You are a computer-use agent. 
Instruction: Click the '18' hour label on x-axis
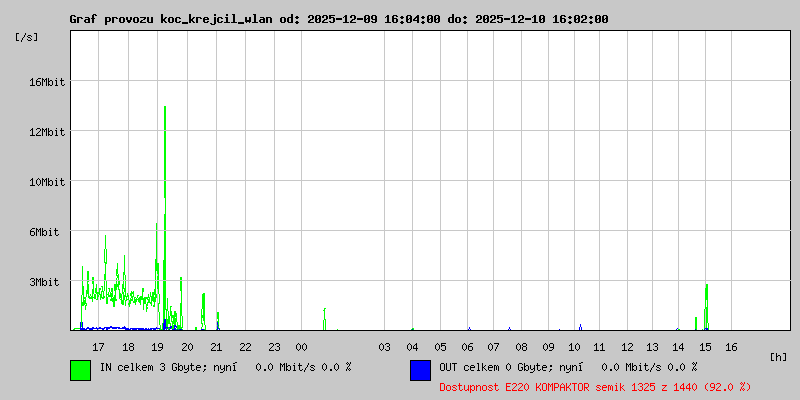point(128,347)
